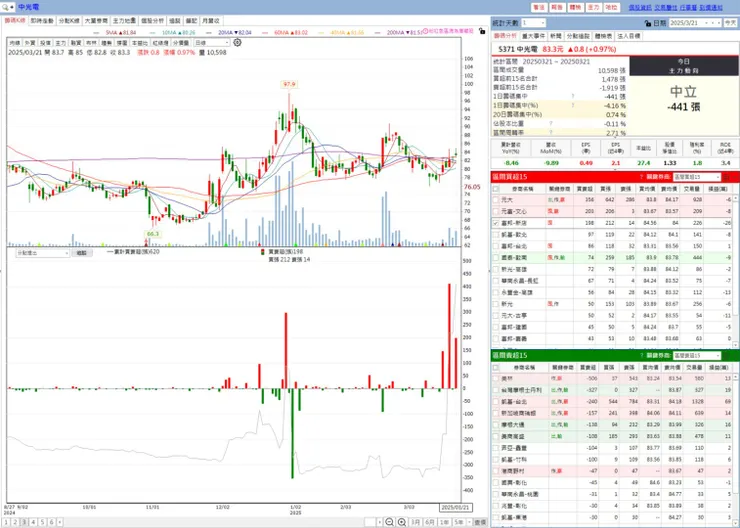Select page 1 button at bottom left
Image resolution: width=740 pixels, height=528 pixels.
(x=6, y=522)
